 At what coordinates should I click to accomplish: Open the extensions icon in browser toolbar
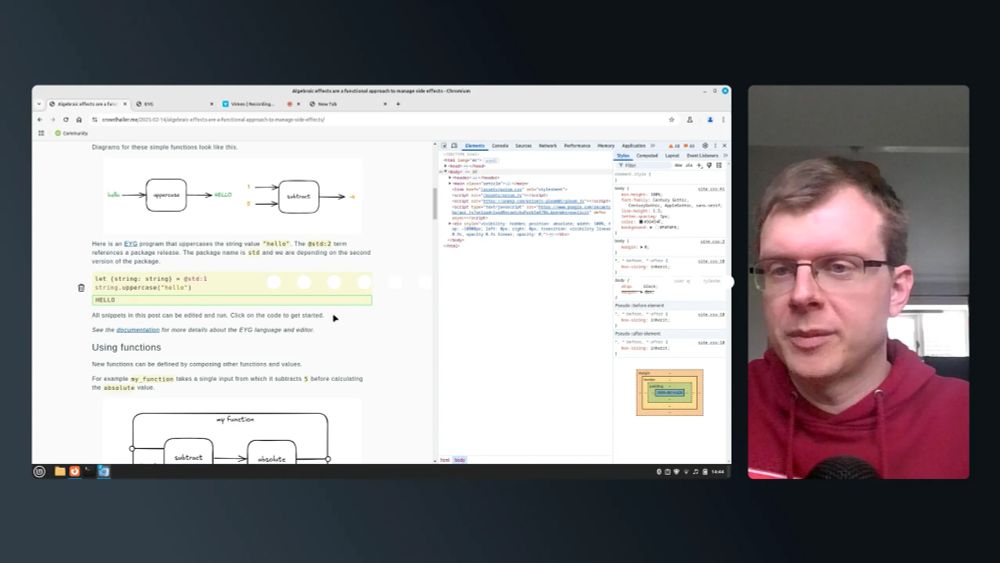[x=690, y=120]
